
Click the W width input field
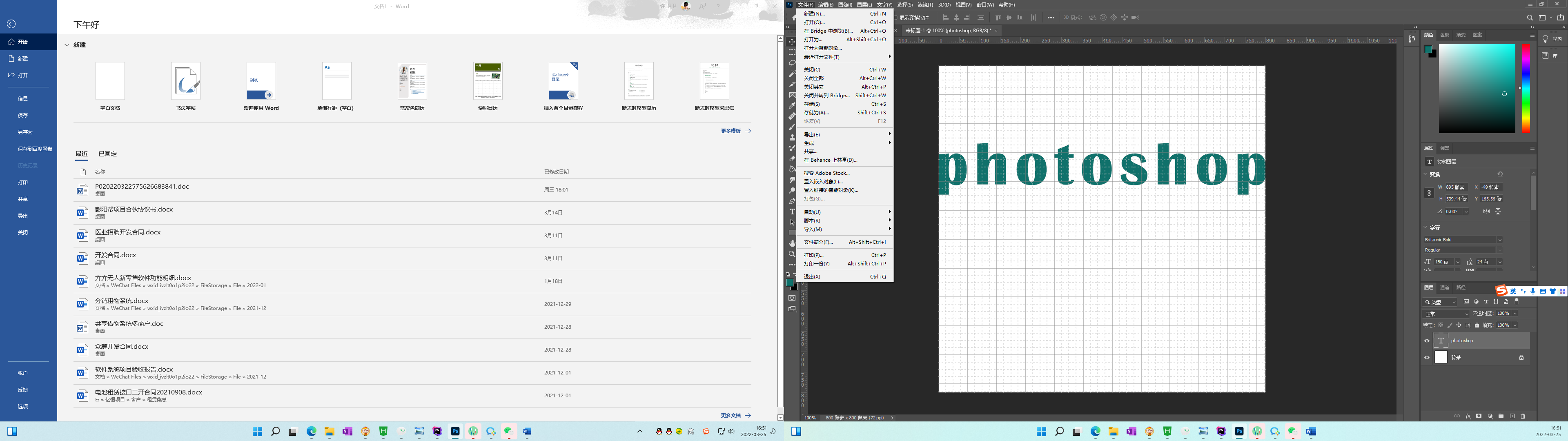pos(1456,187)
